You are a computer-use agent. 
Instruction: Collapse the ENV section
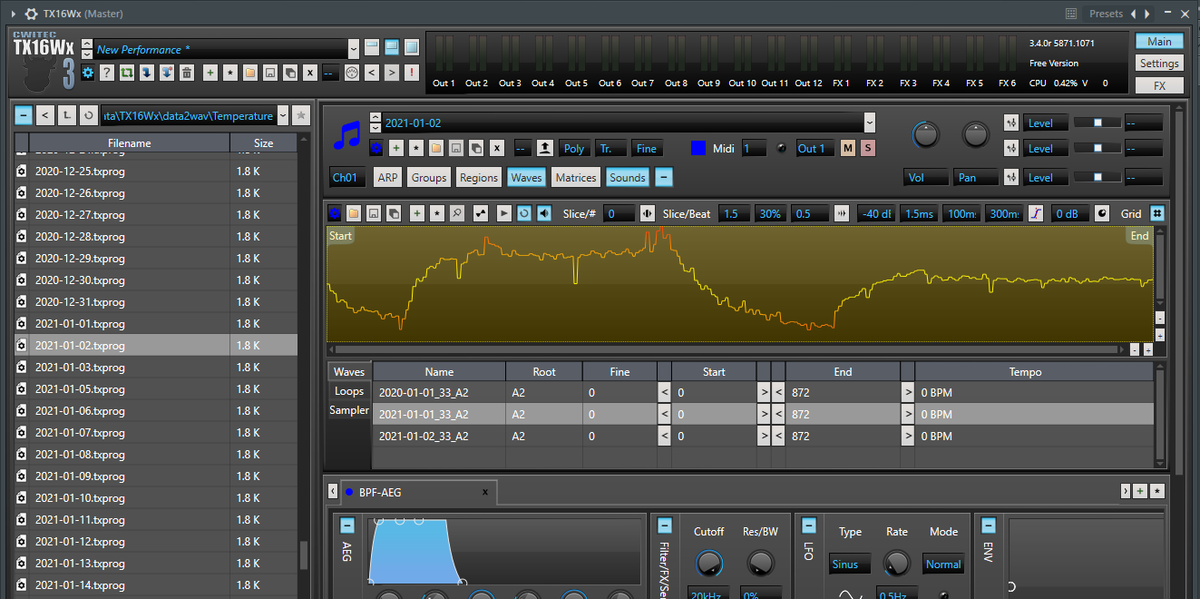pyautogui.click(x=987, y=525)
